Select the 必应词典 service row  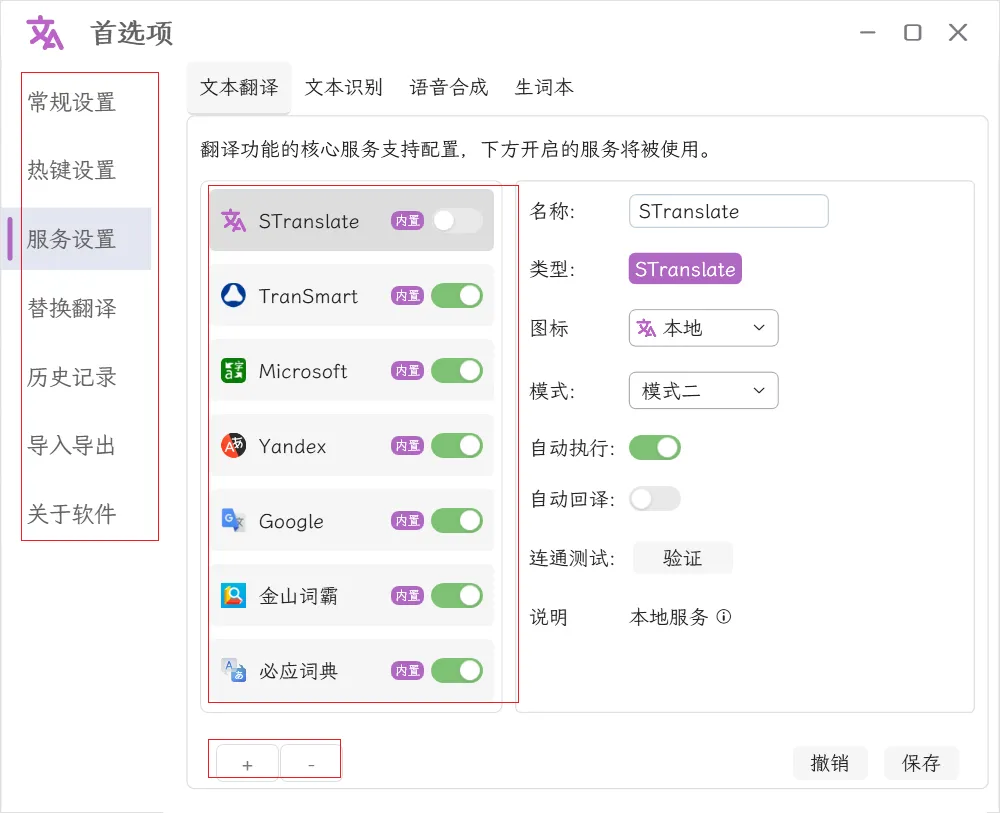(351, 670)
